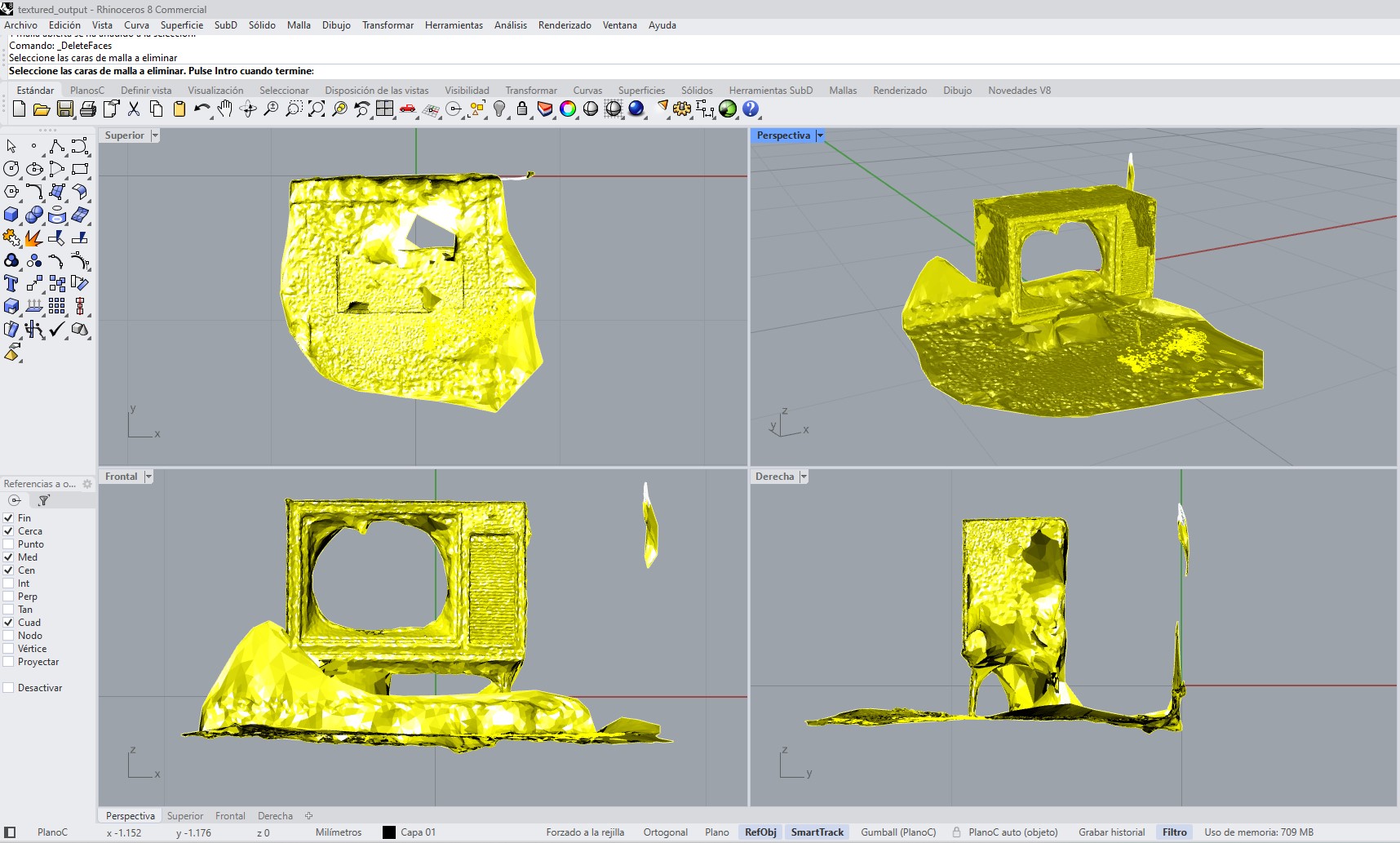Open the Rhino Options gear icon
The image size is (1400, 843).
(682, 109)
